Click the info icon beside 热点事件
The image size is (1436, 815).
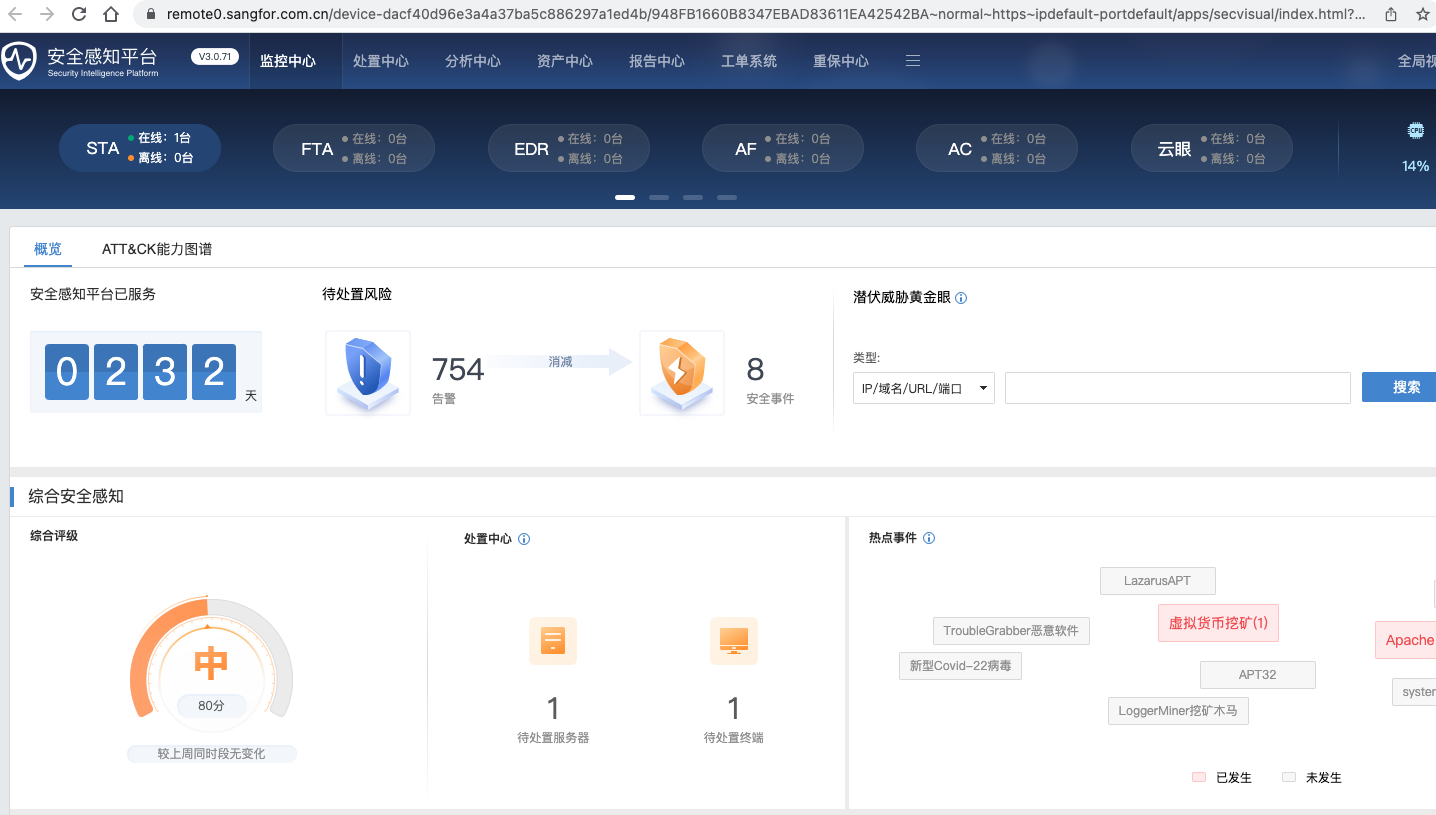[929, 537]
